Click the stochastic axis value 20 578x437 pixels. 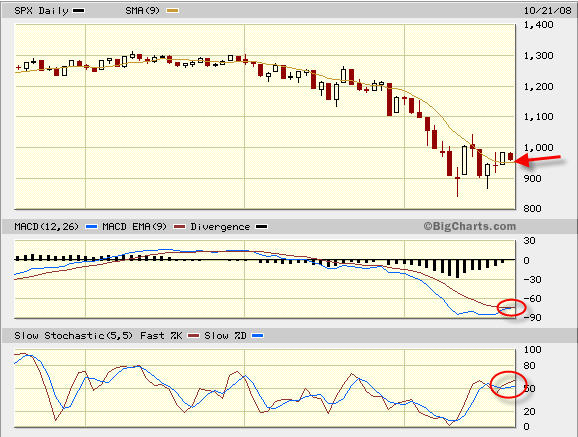529,412
